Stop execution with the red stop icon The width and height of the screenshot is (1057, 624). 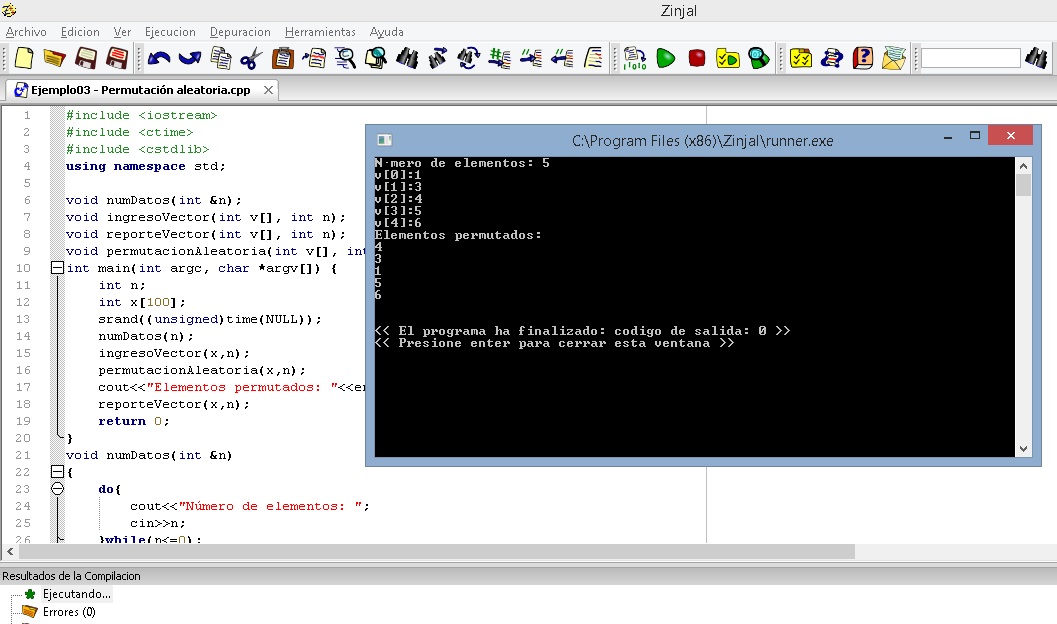[x=696, y=58]
